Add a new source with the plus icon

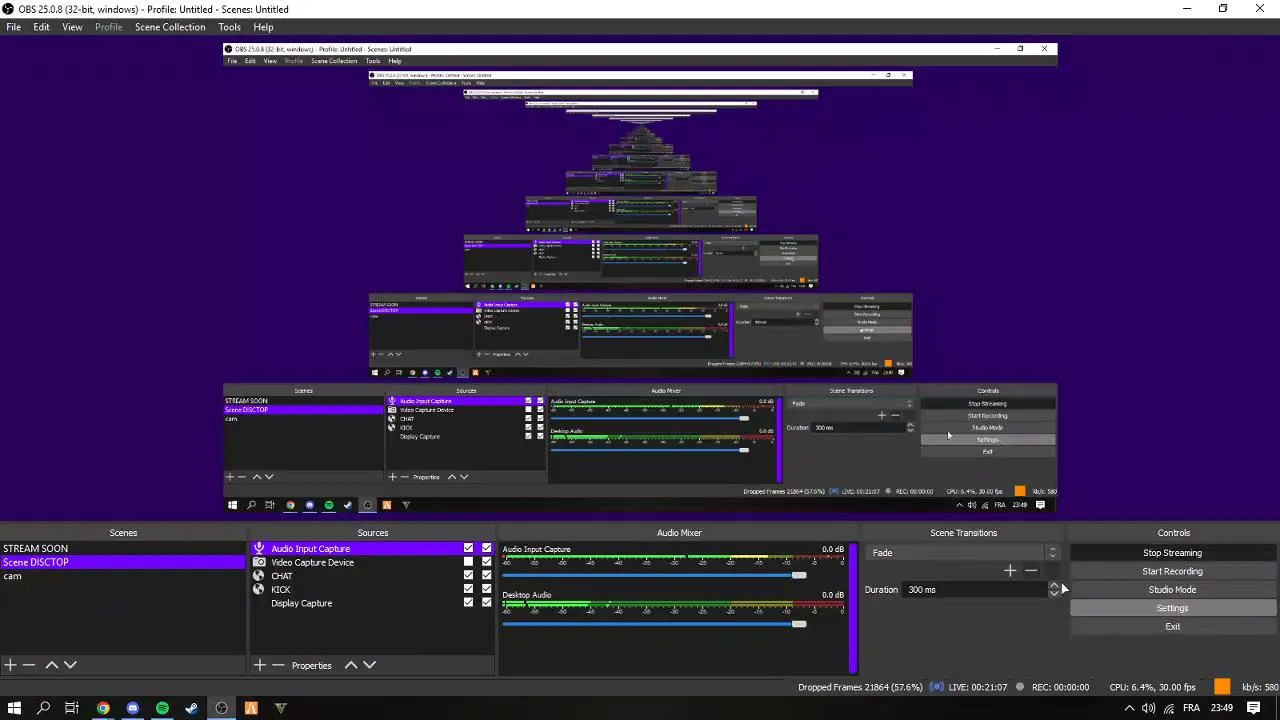(260, 665)
